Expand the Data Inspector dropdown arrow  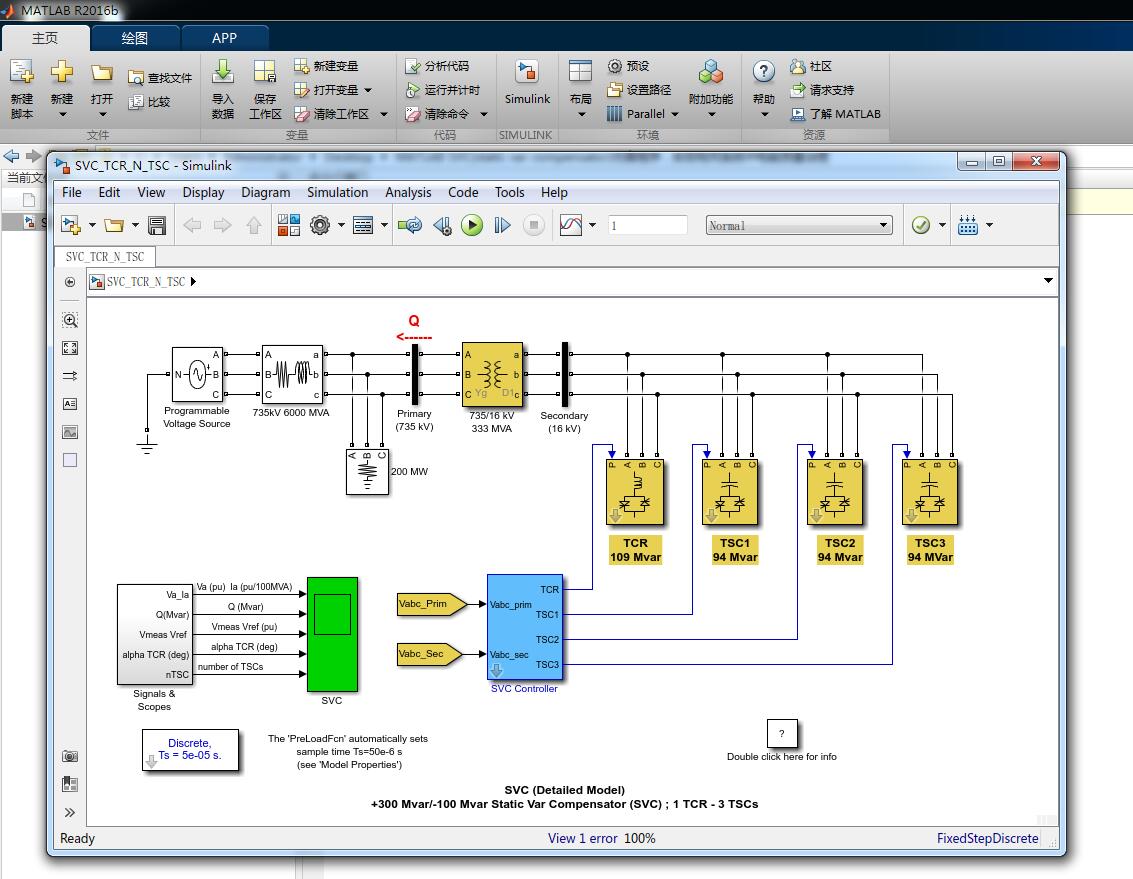coord(593,226)
